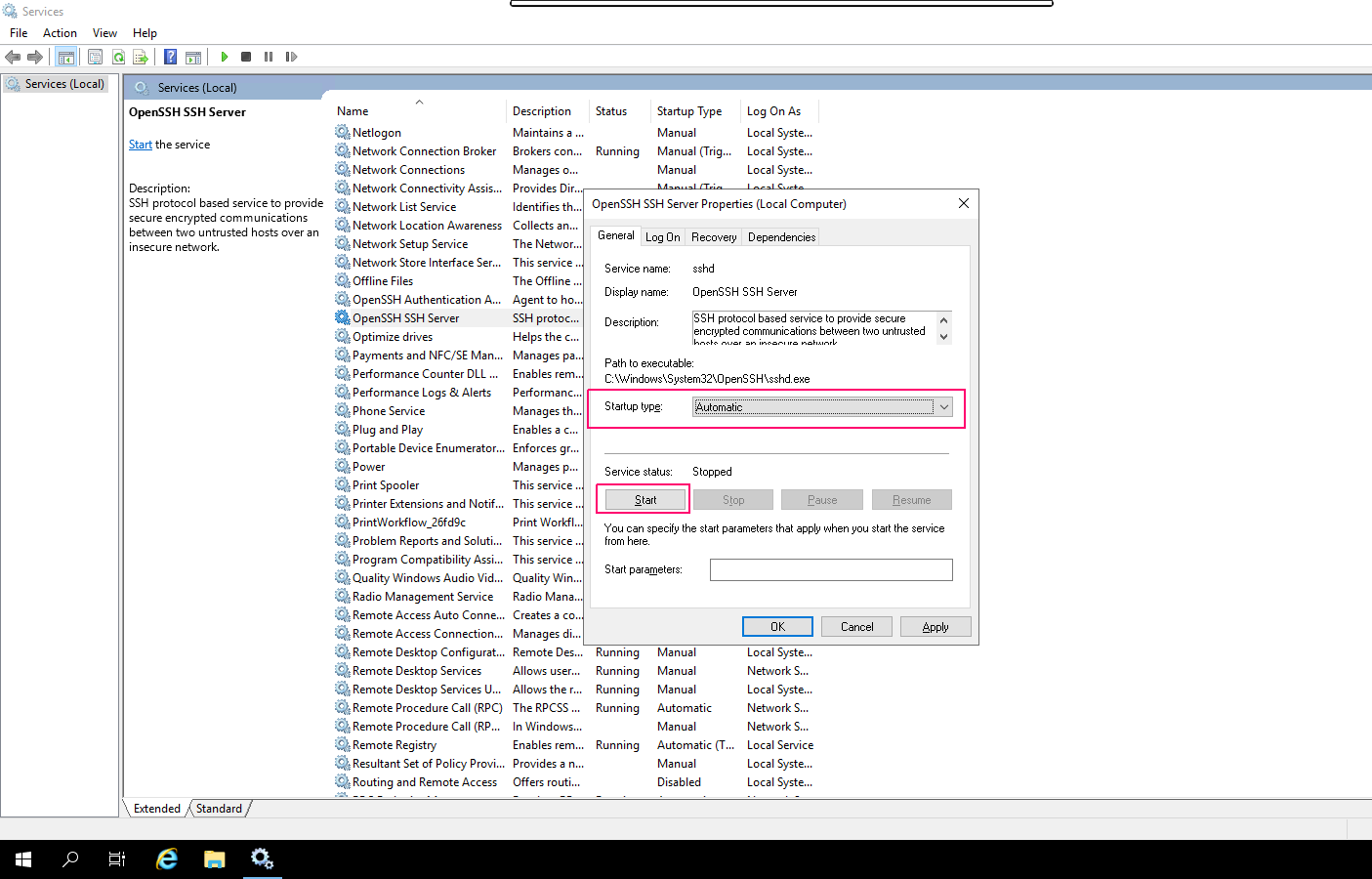Image resolution: width=1372 pixels, height=879 pixels.
Task: Click the Forward arrow in the toolbar
Action: coord(35,57)
